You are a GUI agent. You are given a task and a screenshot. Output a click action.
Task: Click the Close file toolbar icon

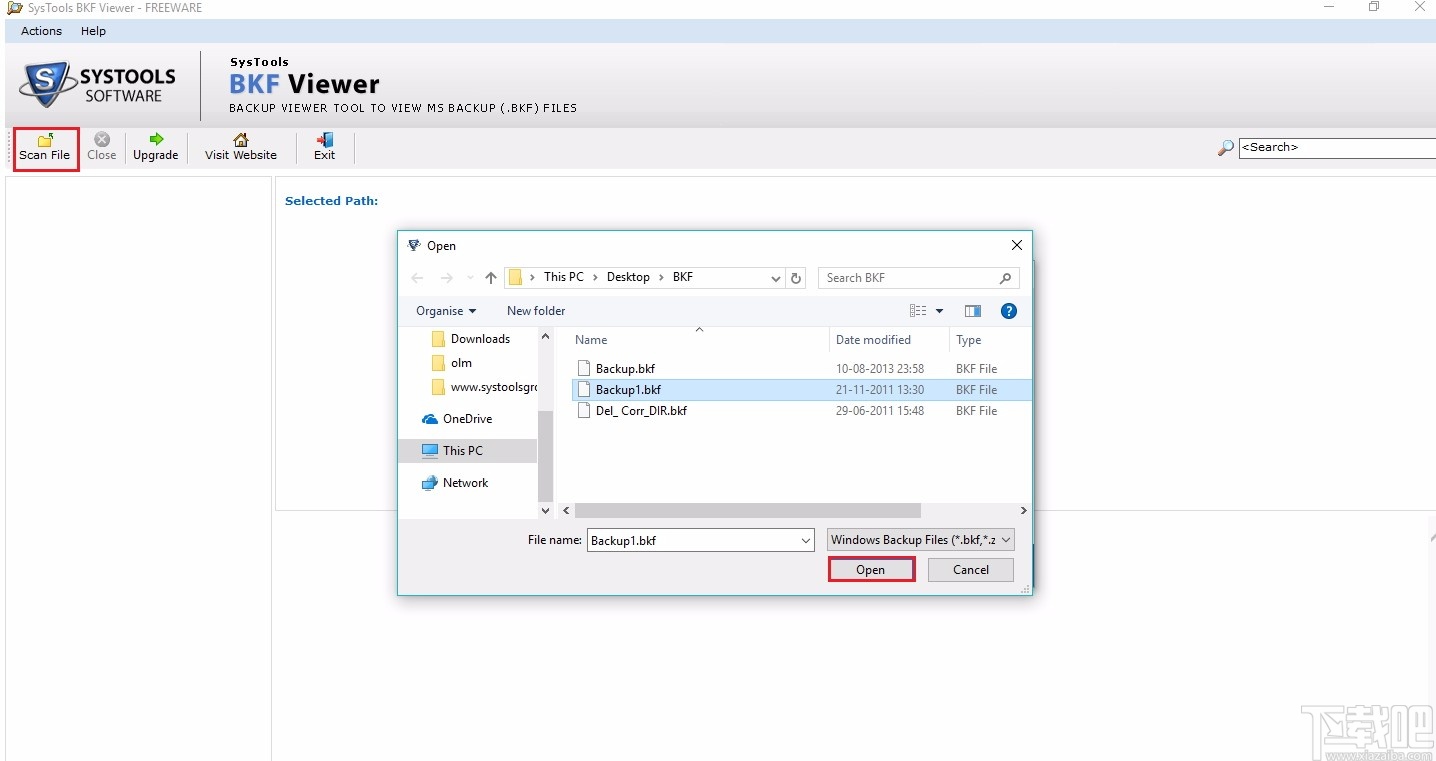pyautogui.click(x=101, y=147)
